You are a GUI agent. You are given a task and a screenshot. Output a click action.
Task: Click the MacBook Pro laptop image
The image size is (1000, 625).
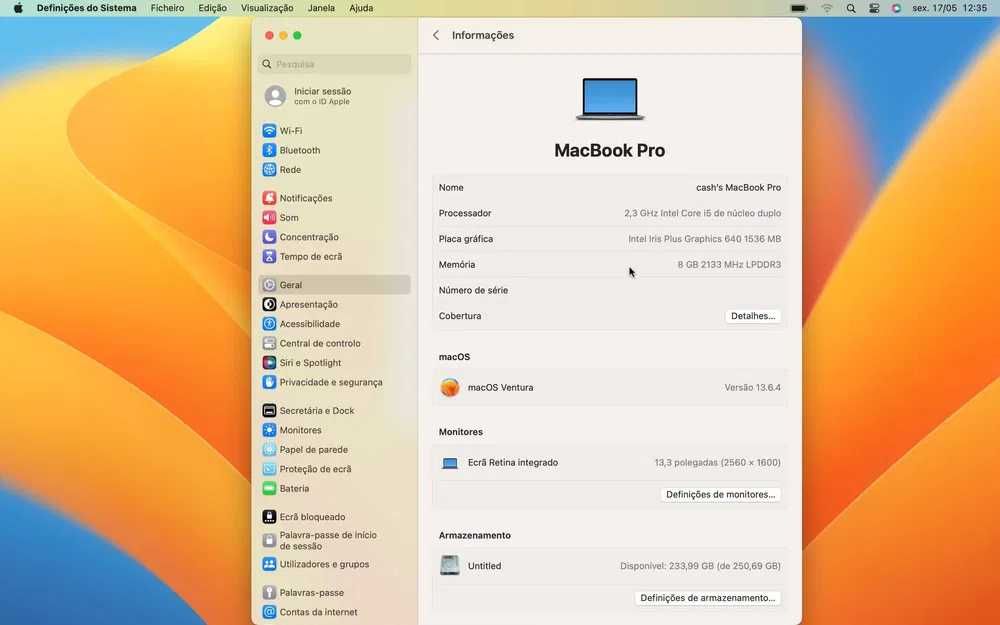(x=610, y=99)
